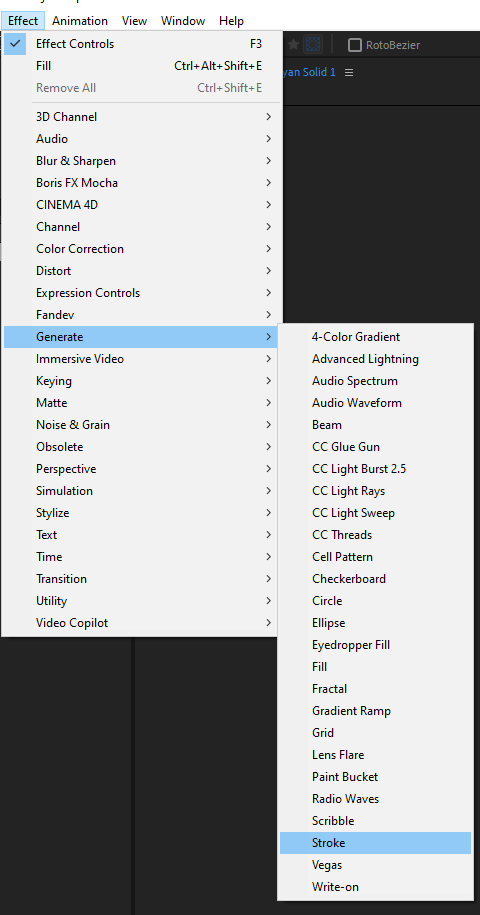Expand the Video Copilot submenu
The width and height of the screenshot is (480, 915).
tap(141, 623)
